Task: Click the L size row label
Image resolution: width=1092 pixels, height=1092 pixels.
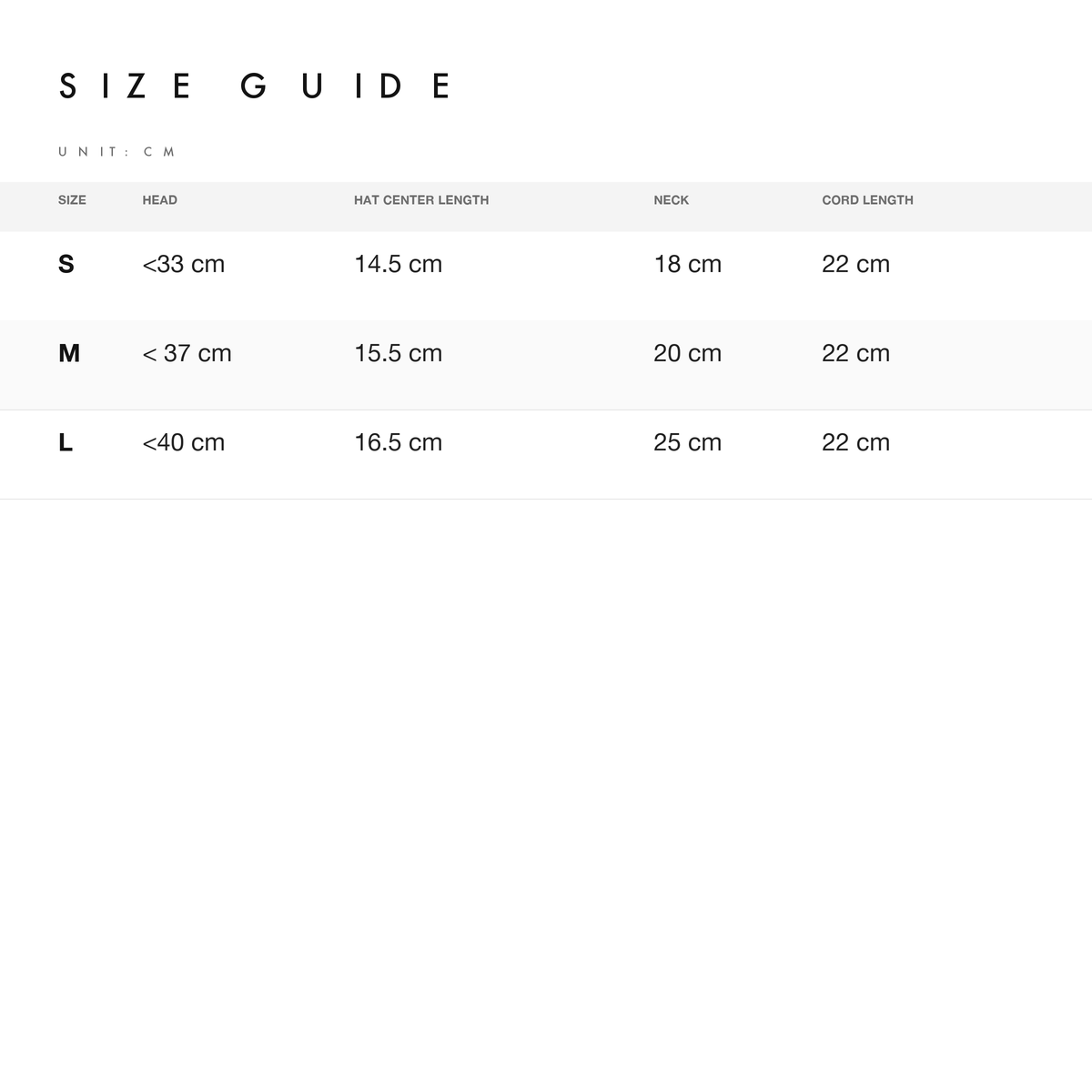Action: 66,442
